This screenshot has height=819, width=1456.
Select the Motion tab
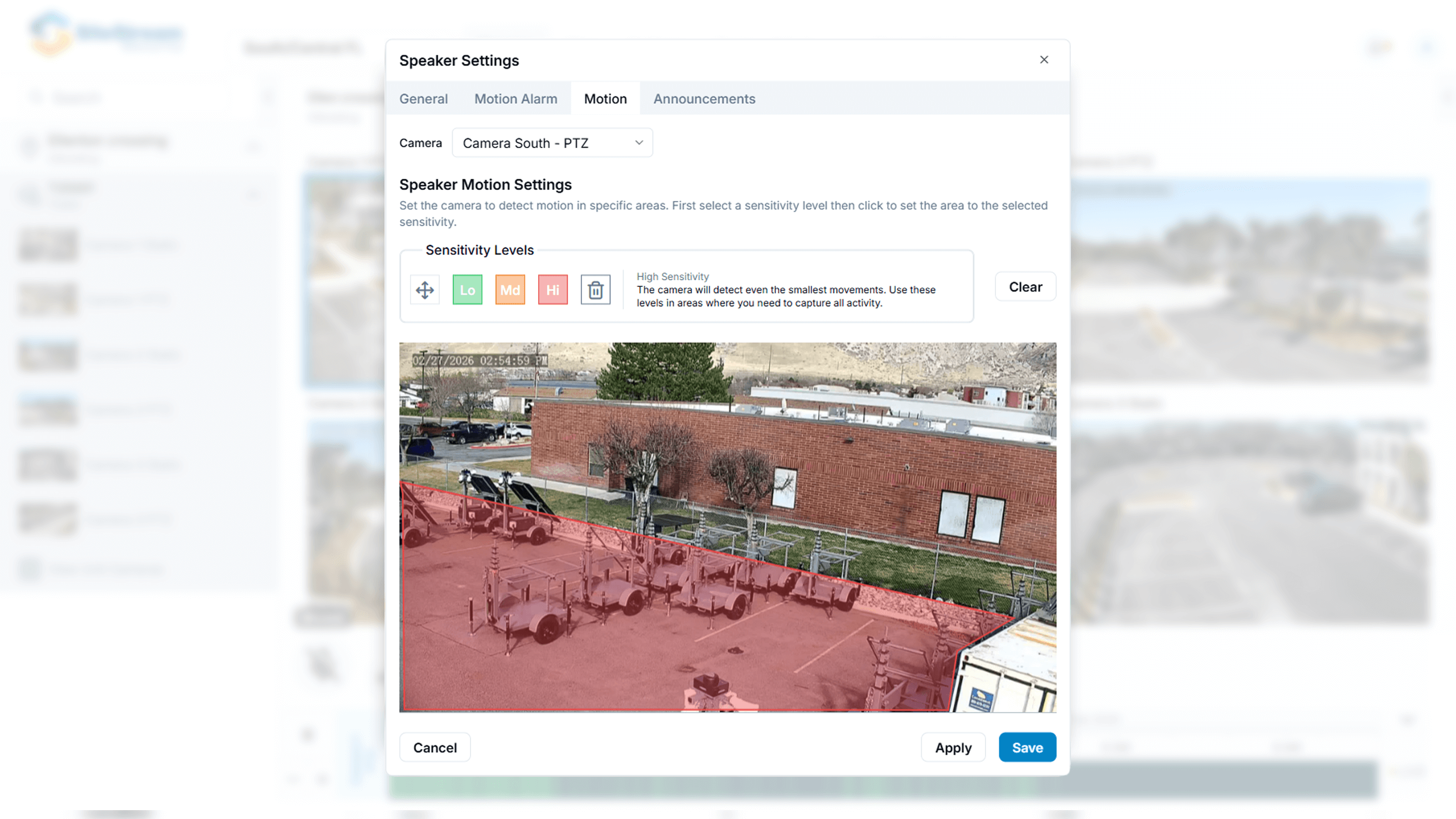[605, 99]
